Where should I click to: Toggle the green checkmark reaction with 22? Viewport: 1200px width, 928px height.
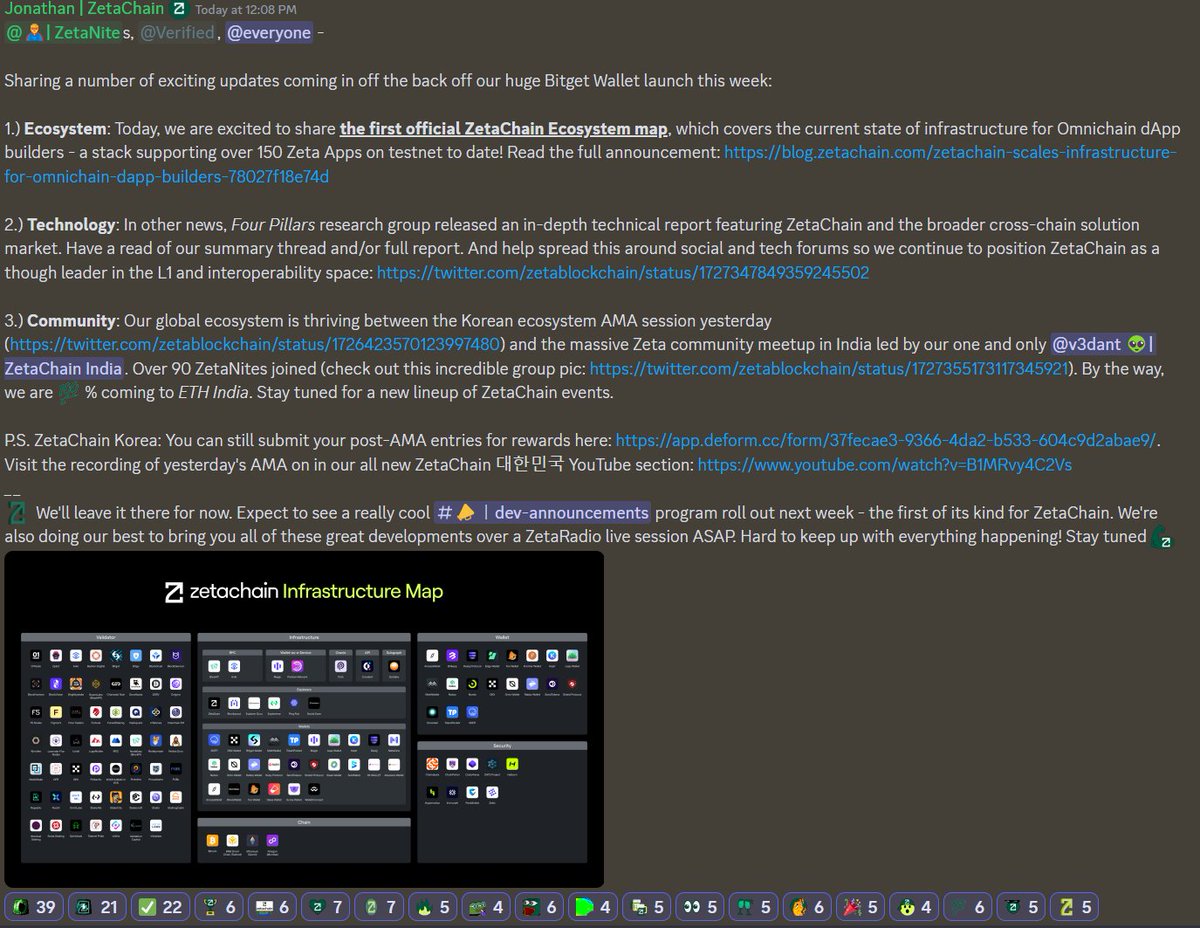pos(160,907)
